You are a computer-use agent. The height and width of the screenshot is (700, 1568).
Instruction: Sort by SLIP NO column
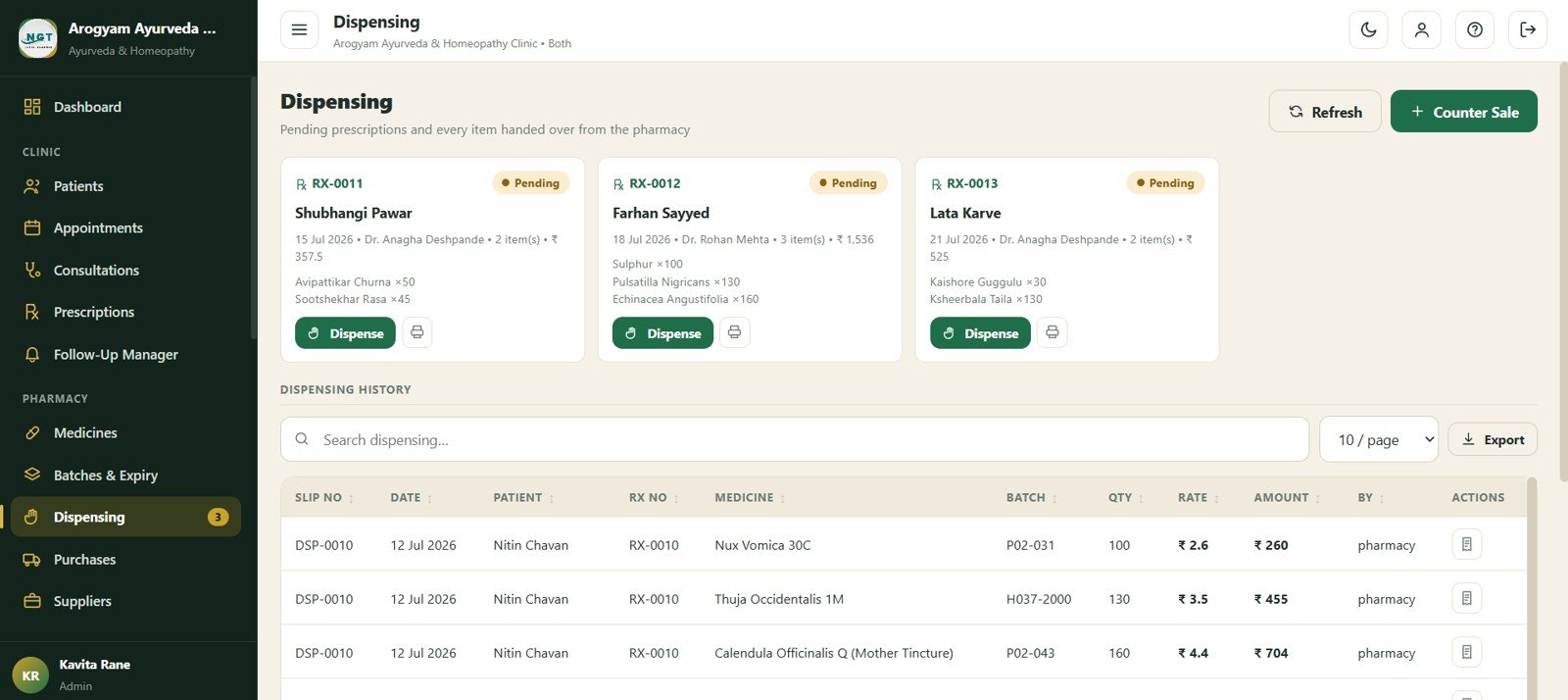(324, 497)
